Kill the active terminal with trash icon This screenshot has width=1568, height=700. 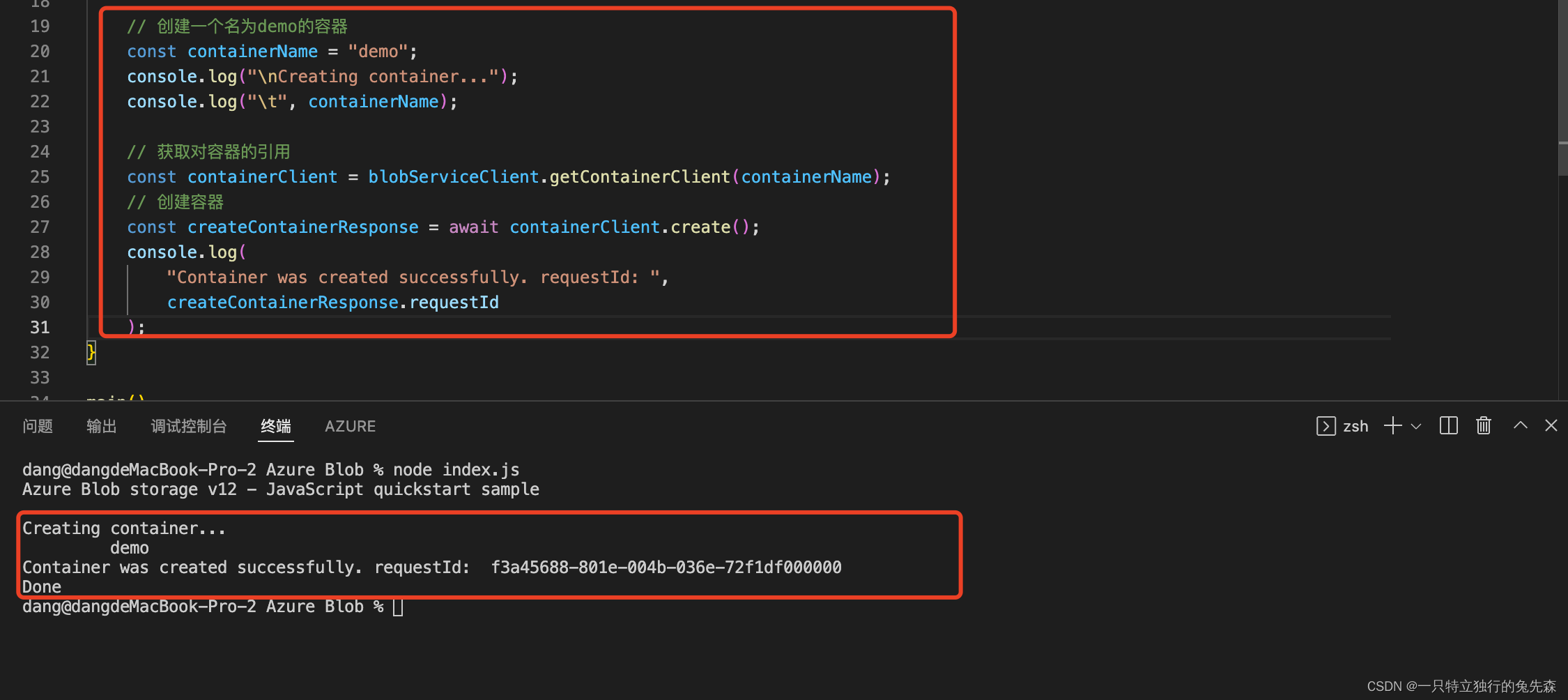pyautogui.click(x=1483, y=425)
